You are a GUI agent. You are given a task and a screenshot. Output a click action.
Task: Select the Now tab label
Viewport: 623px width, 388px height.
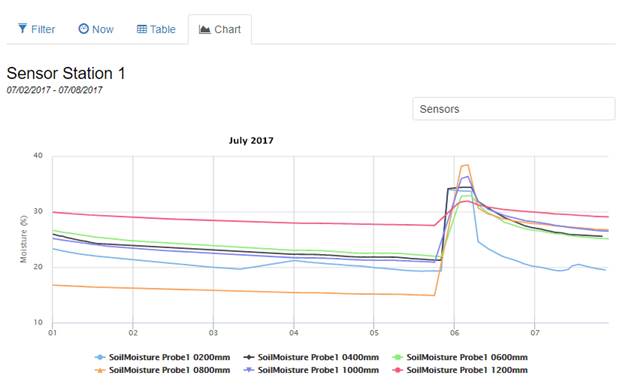pyautogui.click(x=103, y=29)
